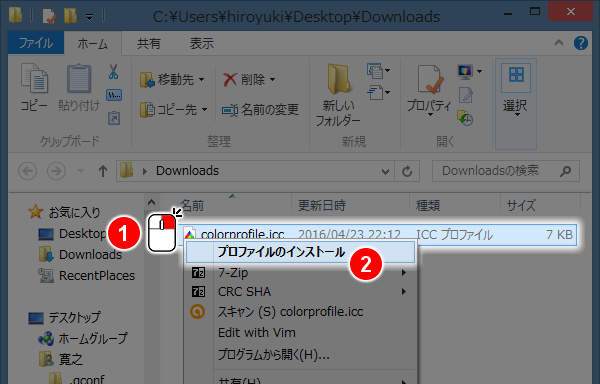Click the refresh button
The width and height of the screenshot is (600, 384).
tap(407, 171)
